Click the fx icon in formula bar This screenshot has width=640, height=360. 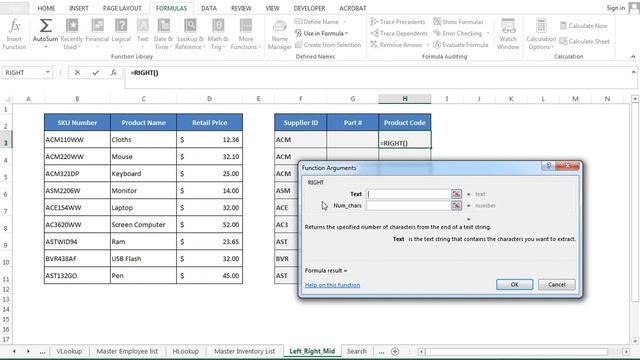113,72
